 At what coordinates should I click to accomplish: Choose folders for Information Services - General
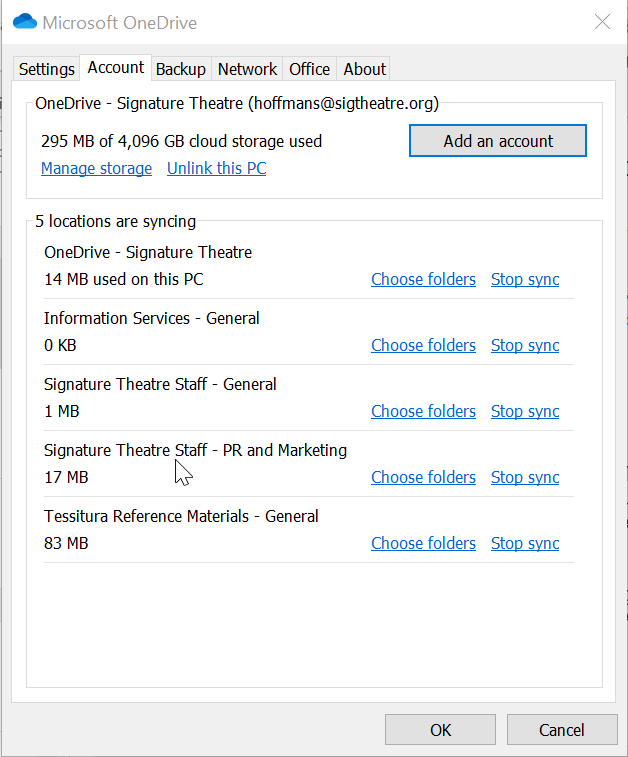423,345
